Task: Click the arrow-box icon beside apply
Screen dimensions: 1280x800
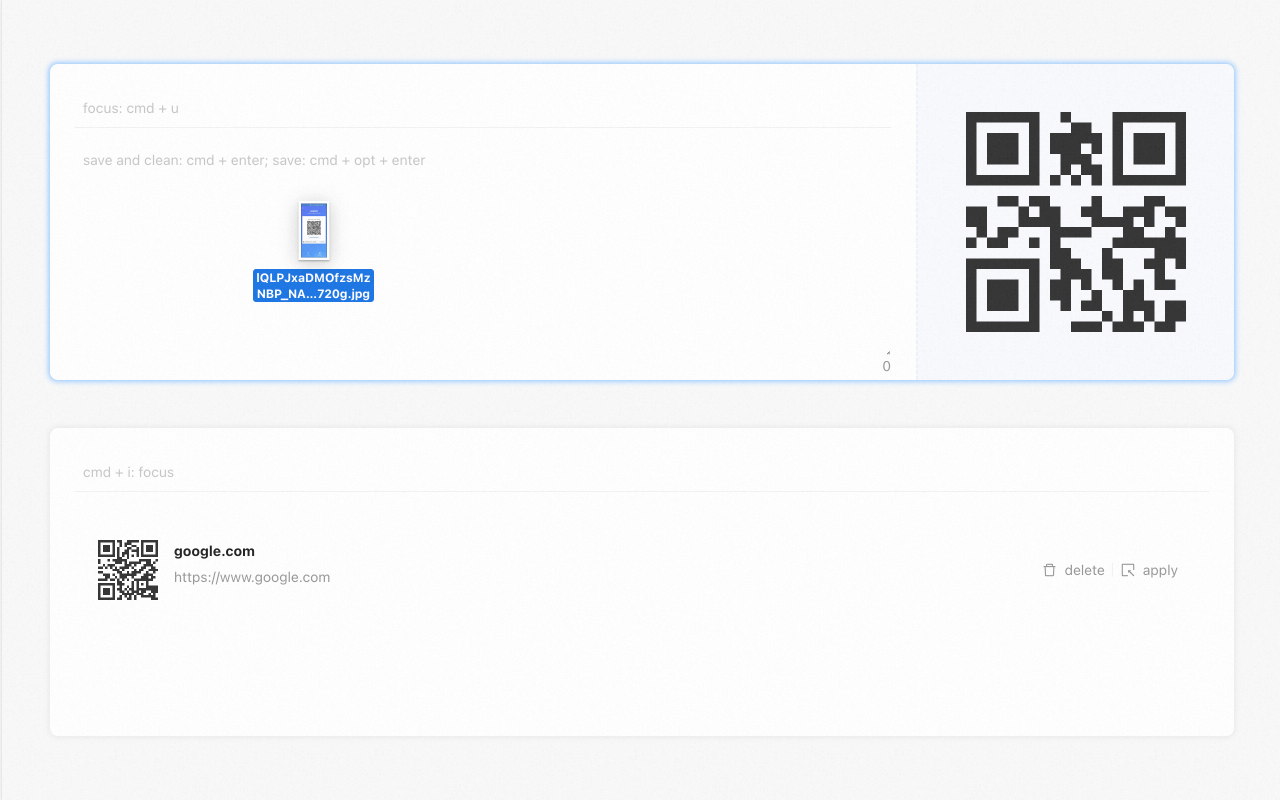Action: [1127, 569]
